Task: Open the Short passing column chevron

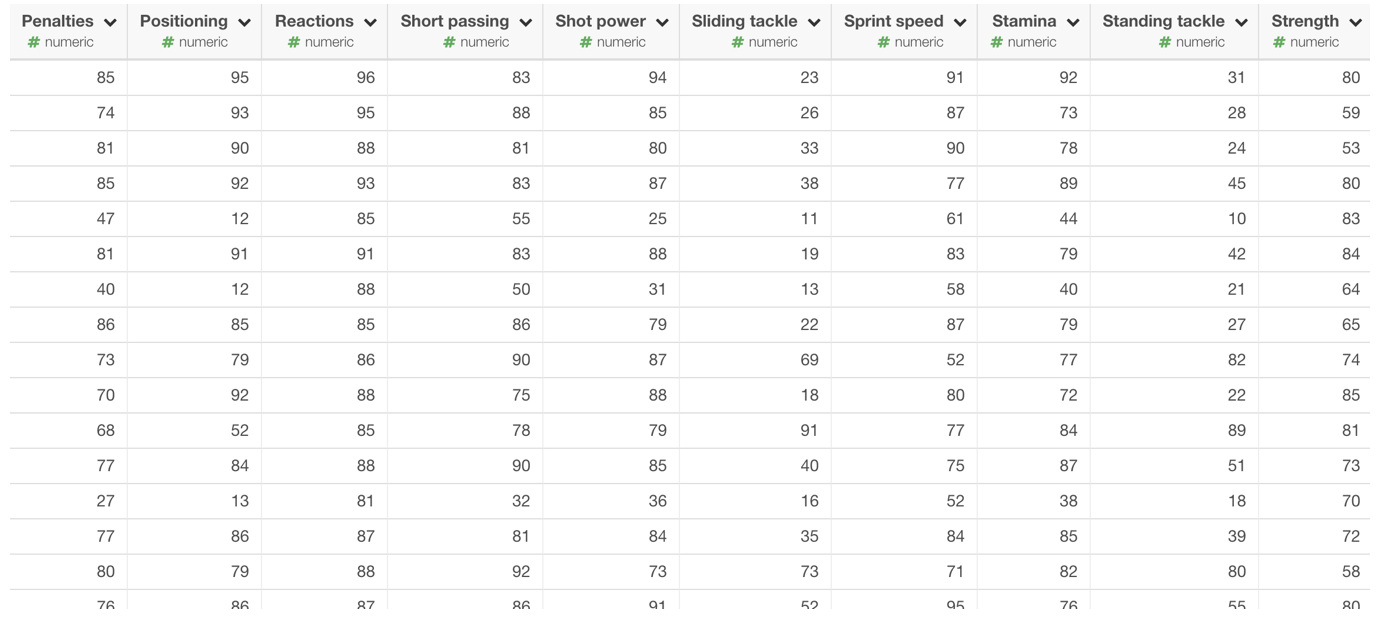Action: click(526, 22)
